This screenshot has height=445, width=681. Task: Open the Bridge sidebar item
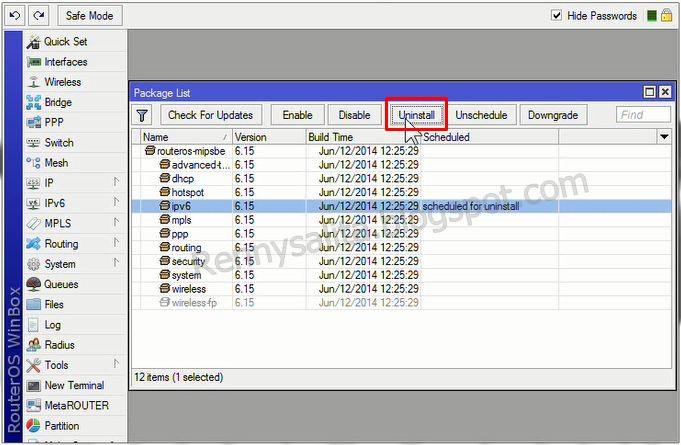pyautogui.click(x=74, y=102)
